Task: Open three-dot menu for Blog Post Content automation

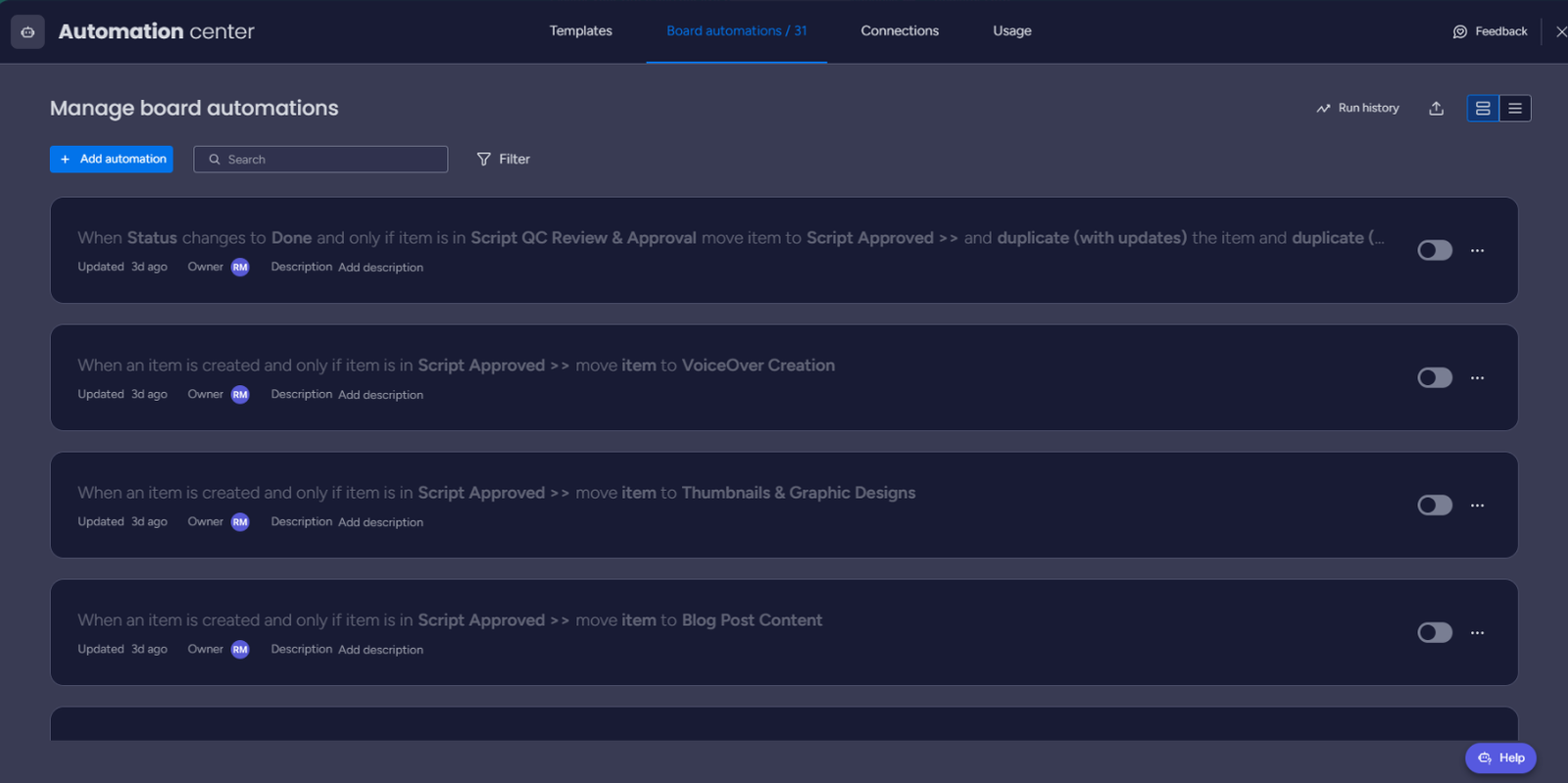Action: pos(1477,633)
